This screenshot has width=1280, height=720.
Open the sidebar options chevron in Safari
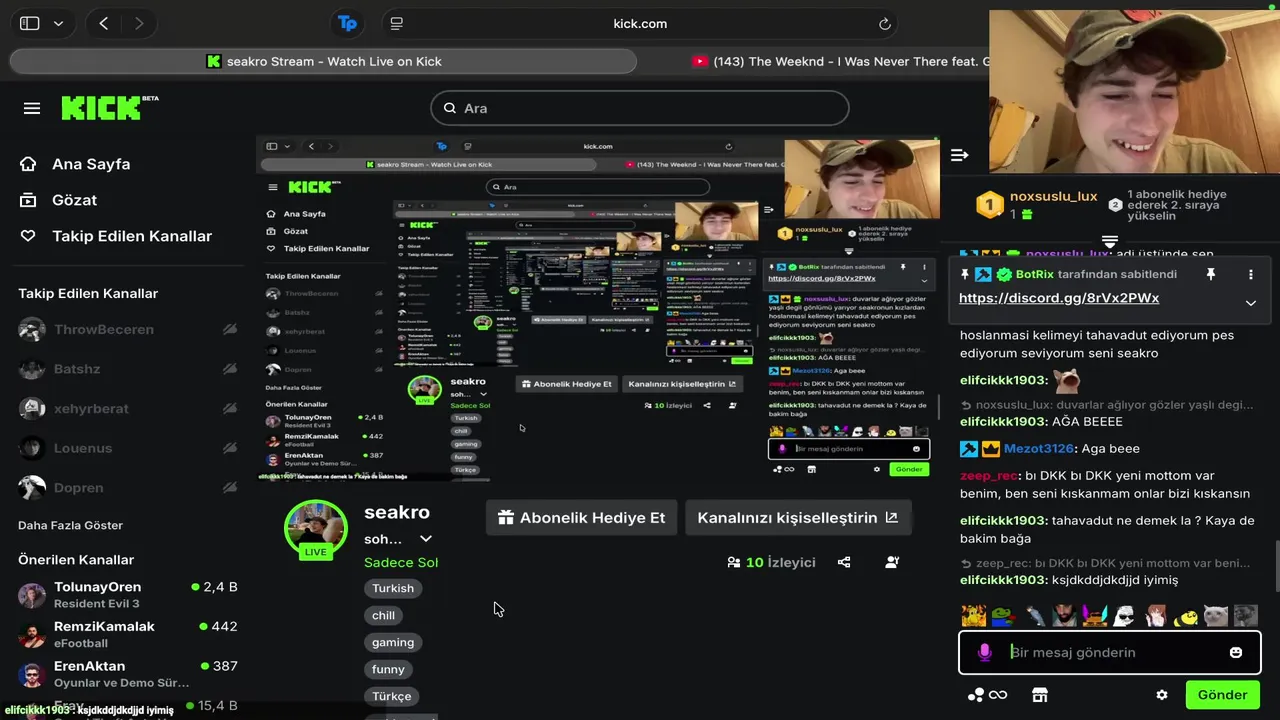[x=58, y=24]
